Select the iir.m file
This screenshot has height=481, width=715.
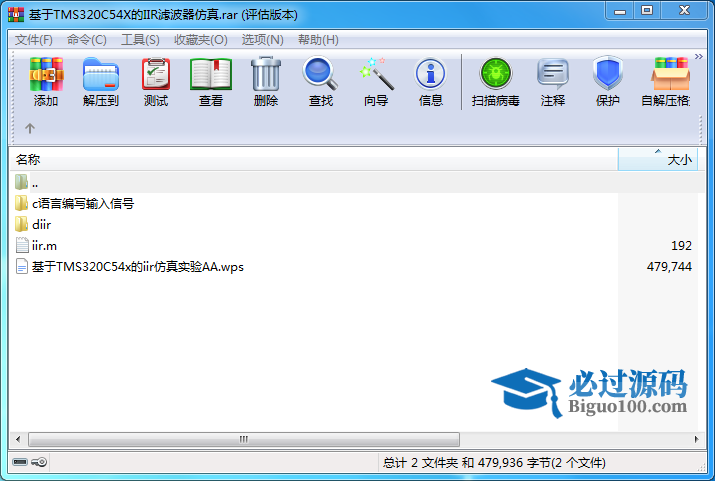[36, 245]
